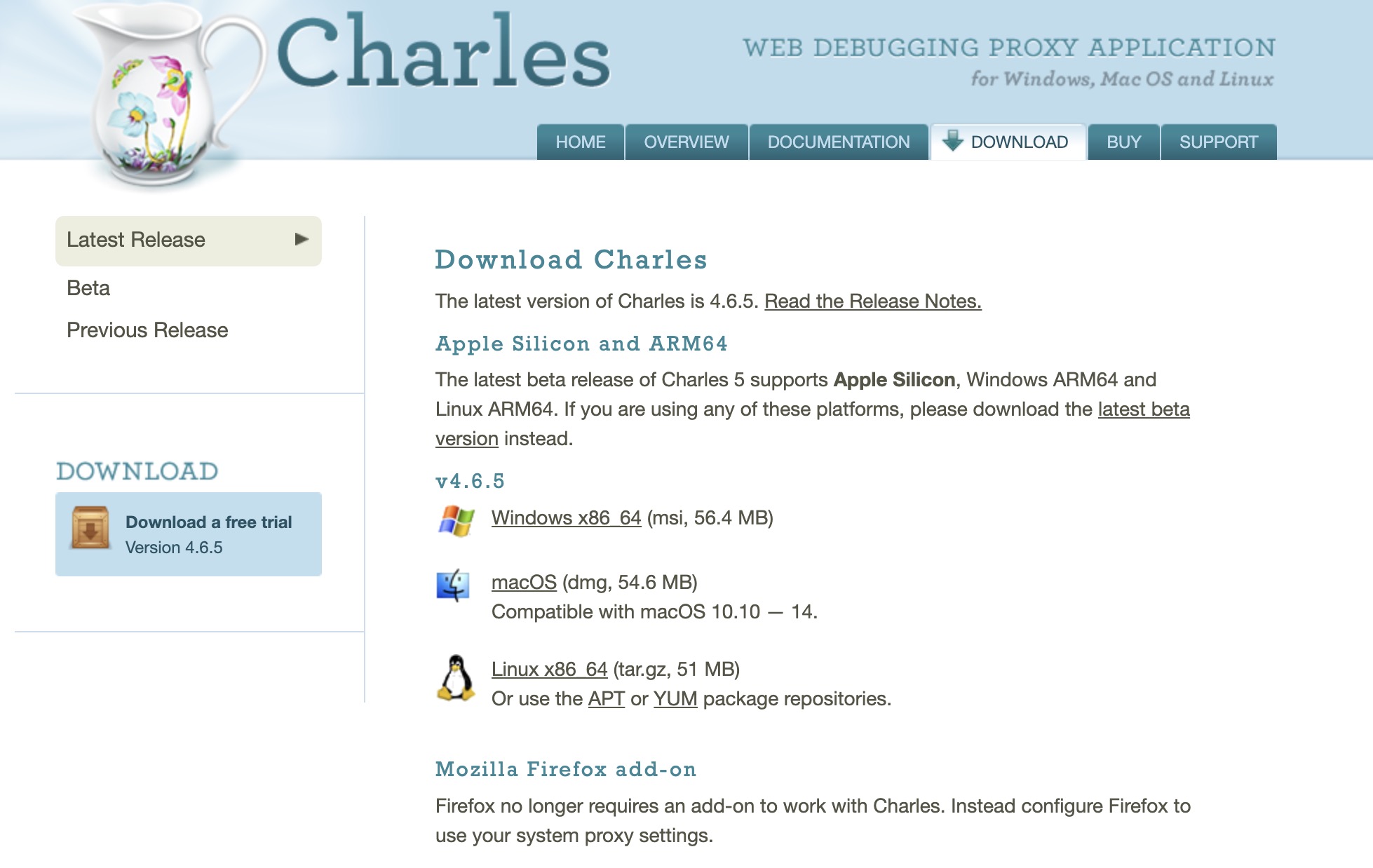Click the green download arrow icon in nav
Viewport: 1373px width, 868px height.
[x=952, y=140]
